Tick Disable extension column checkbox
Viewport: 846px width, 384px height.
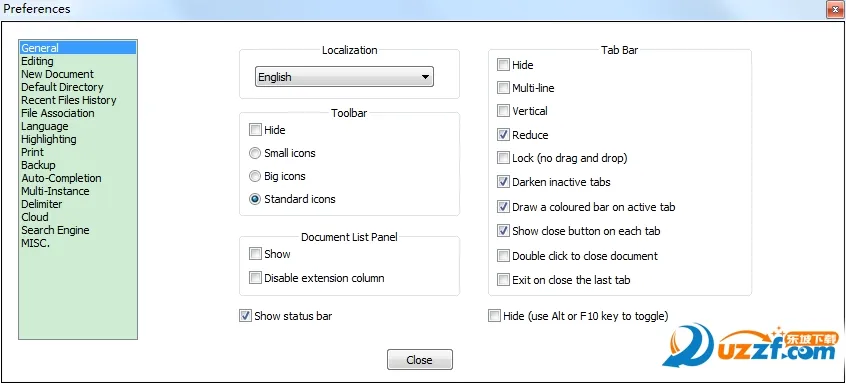[x=255, y=278]
